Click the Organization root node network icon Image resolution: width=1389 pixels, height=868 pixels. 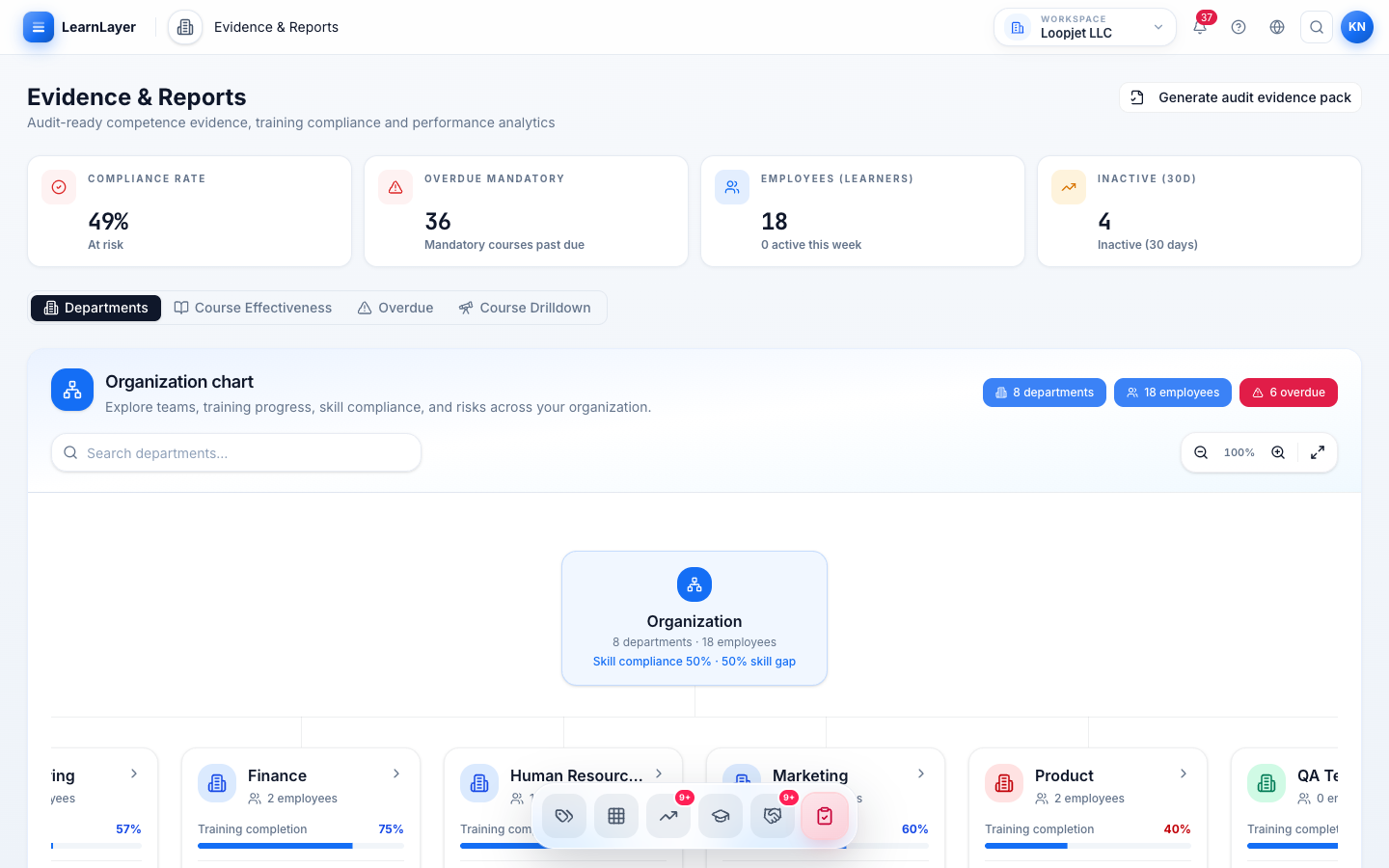pos(694,584)
